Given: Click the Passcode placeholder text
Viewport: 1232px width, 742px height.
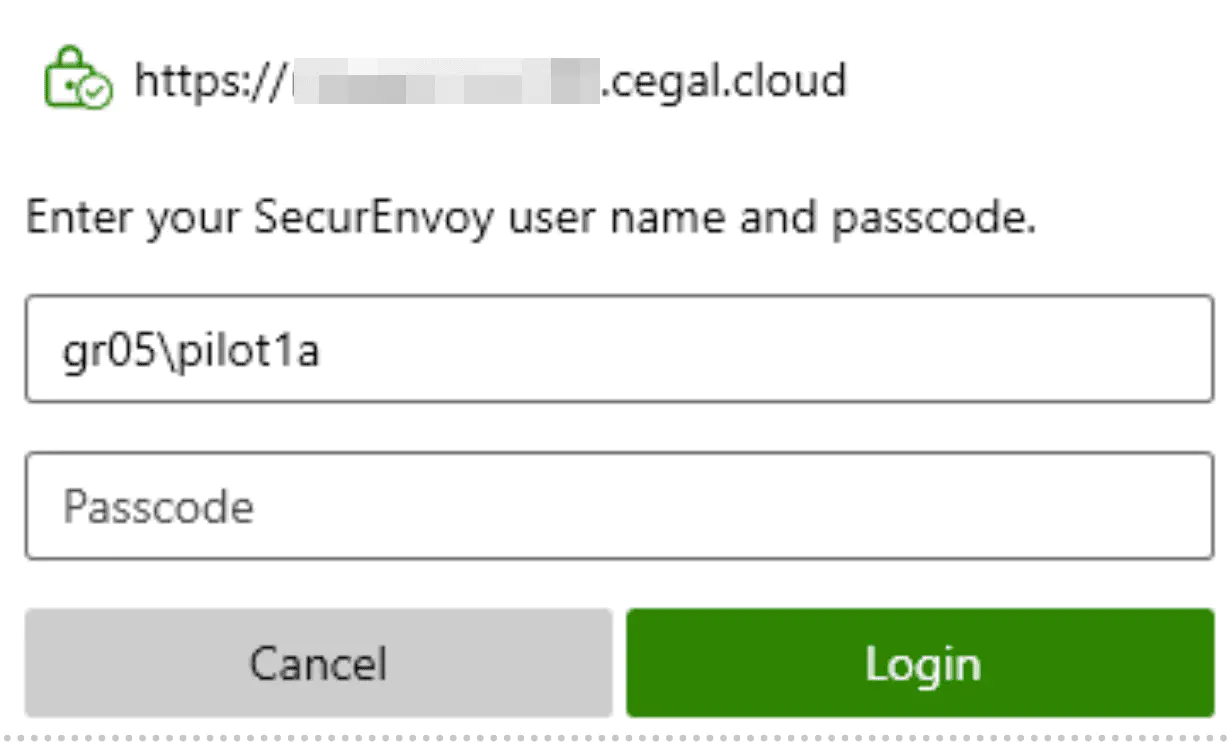Looking at the screenshot, I should [x=158, y=507].
